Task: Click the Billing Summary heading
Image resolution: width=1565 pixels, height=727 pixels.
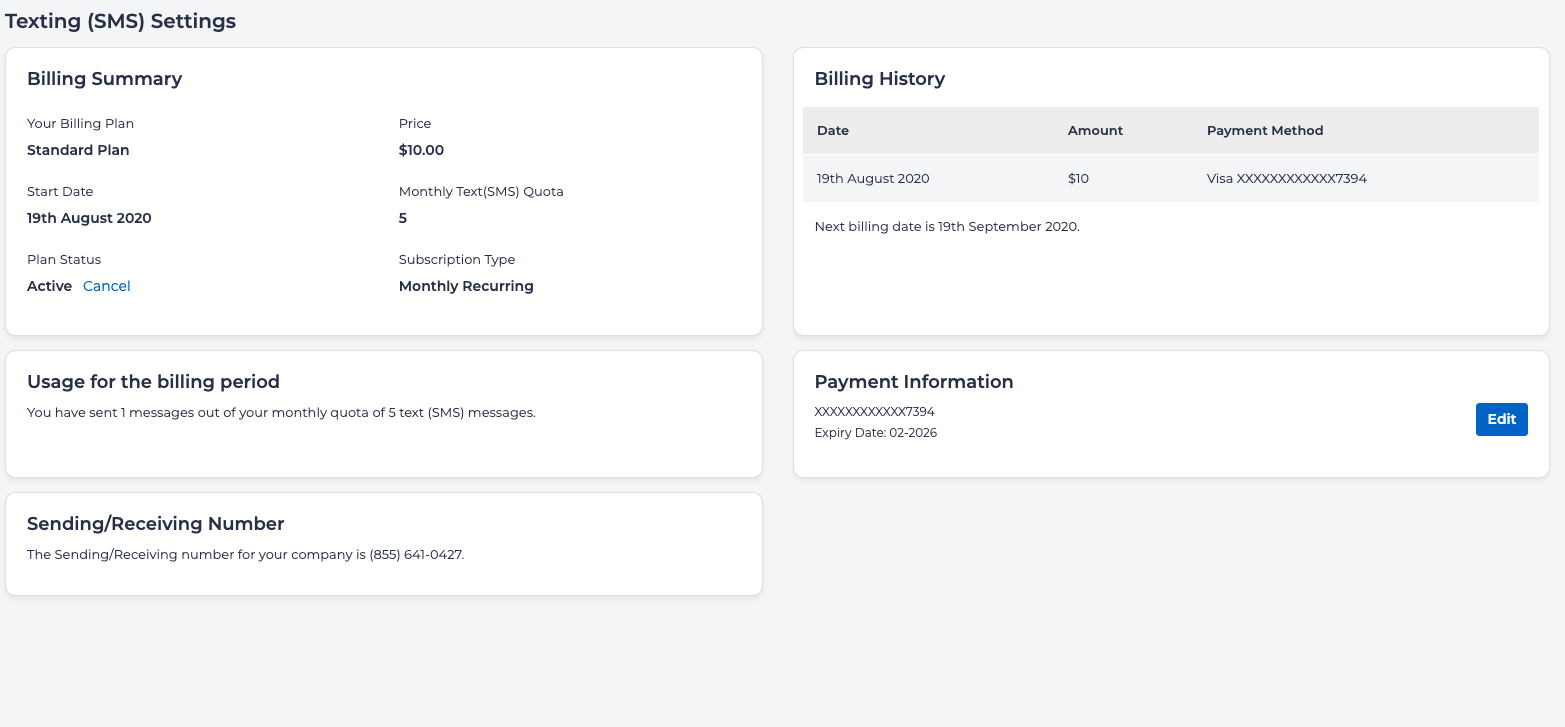Action: pos(104,79)
